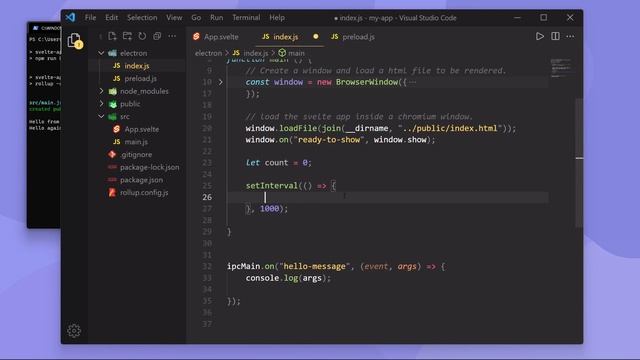The width and height of the screenshot is (640, 360).
Task: Refresh the explorer file tree
Action: pyautogui.click(x=142, y=36)
